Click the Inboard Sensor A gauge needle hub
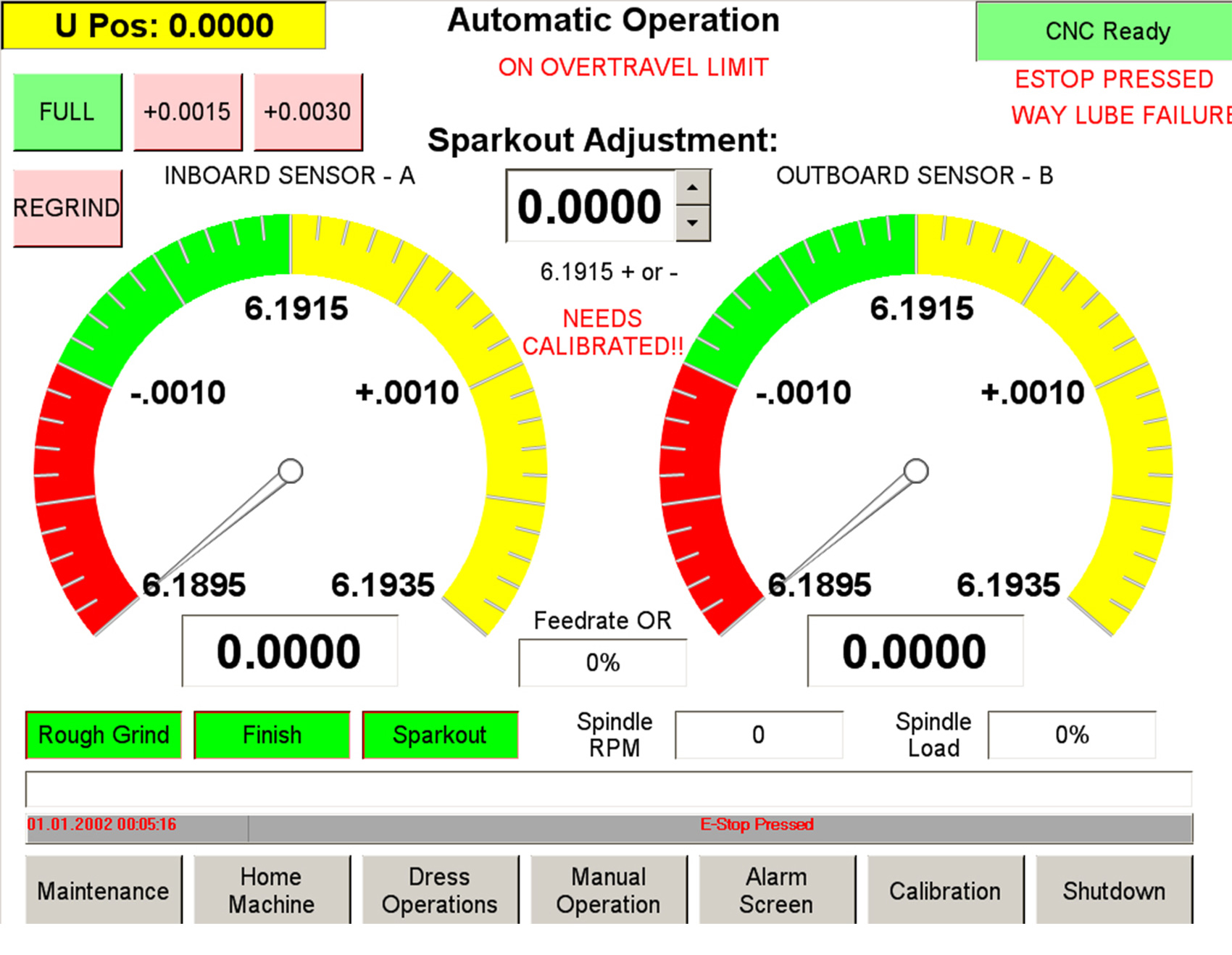1232x955 pixels. 291,471
